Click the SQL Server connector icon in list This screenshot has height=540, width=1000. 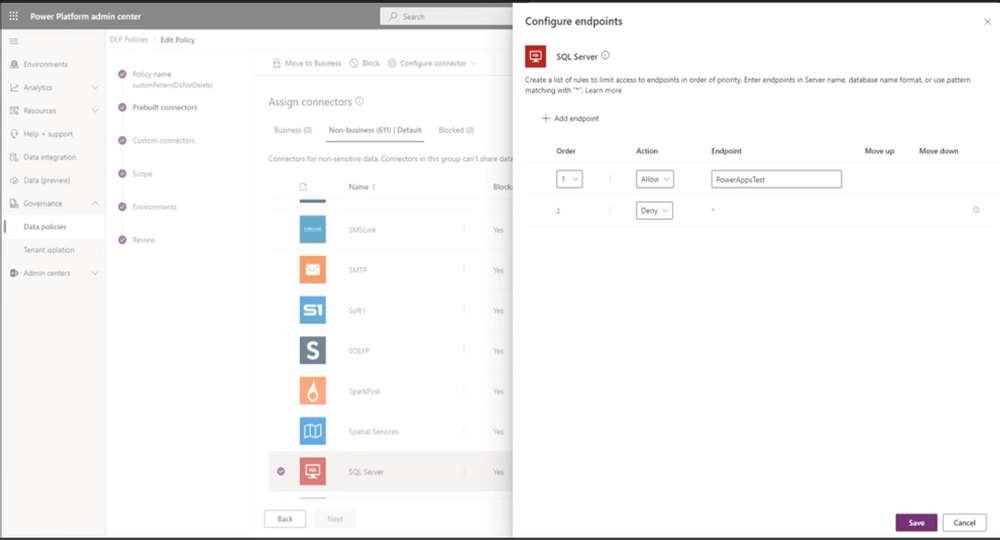point(312,472)
